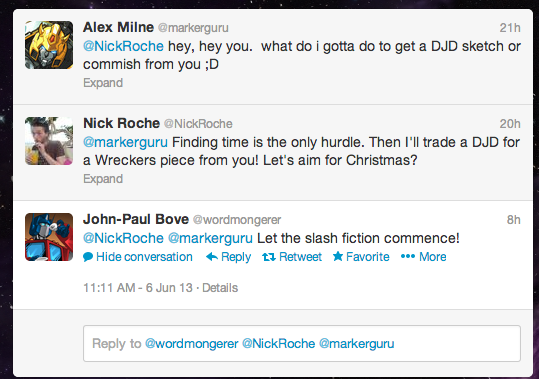This screenshot has height=379, width=539.
Task: Click the Retweet arrows icon
Action: 269,257
